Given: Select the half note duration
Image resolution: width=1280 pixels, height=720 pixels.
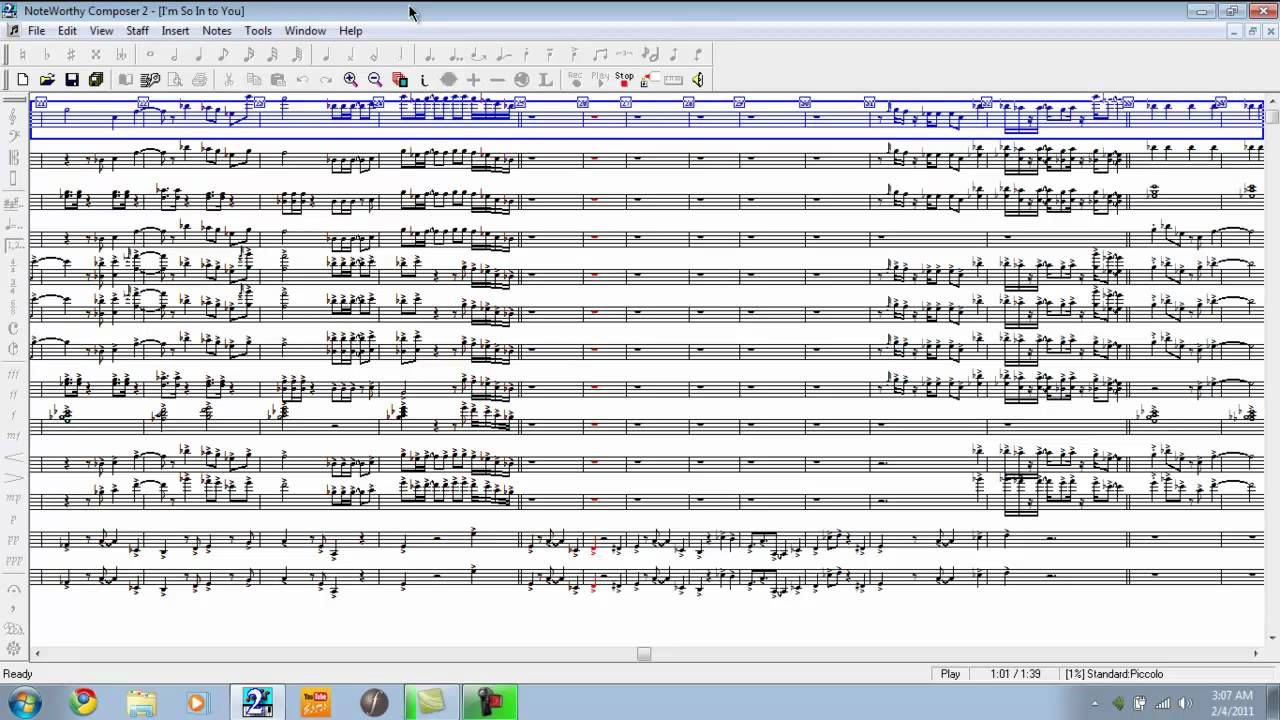Looking at the screenshot, I should [175, 55].
